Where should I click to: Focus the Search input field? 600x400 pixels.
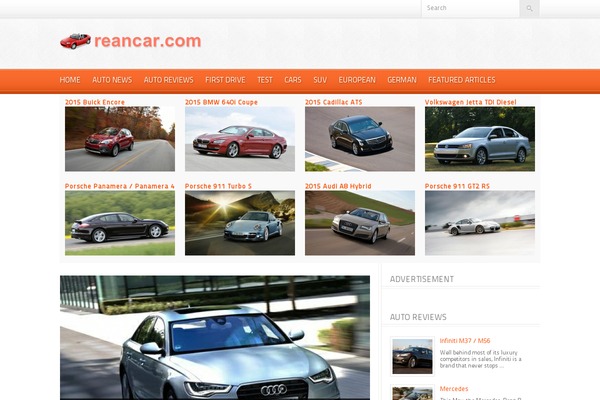(470, 8)
